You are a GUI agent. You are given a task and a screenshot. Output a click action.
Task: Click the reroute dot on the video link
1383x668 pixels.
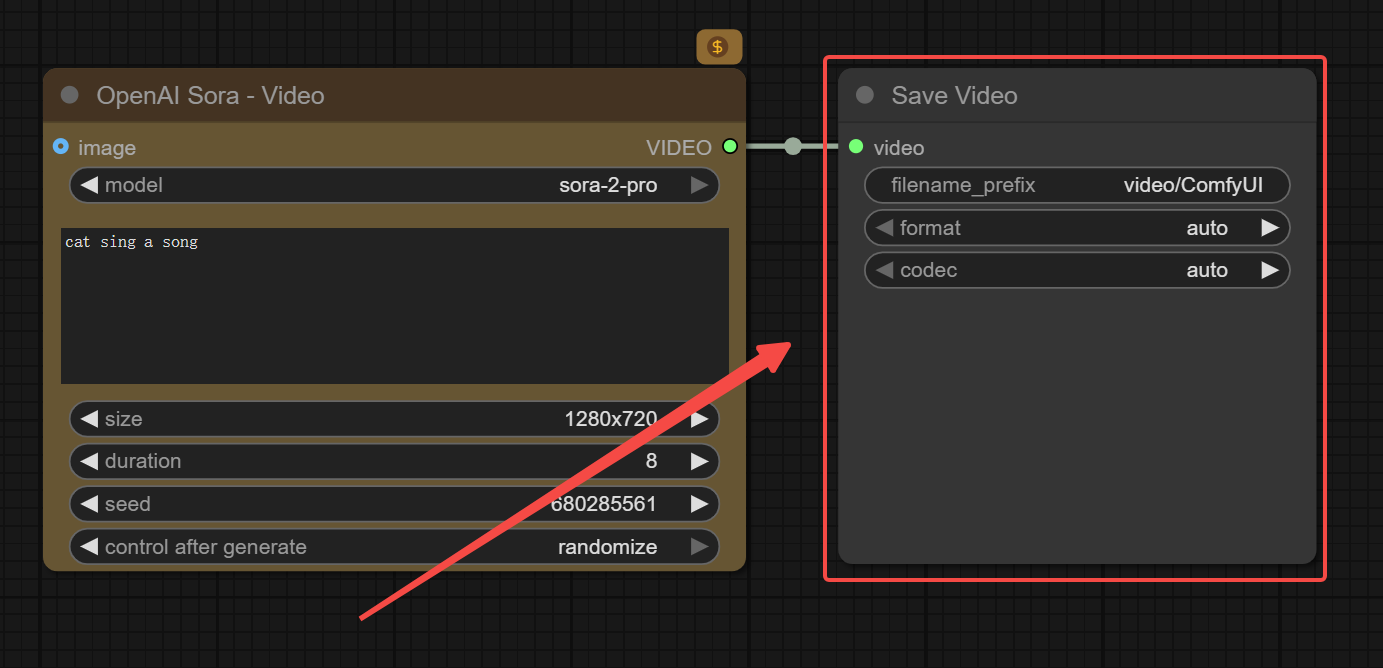(793, 147)
